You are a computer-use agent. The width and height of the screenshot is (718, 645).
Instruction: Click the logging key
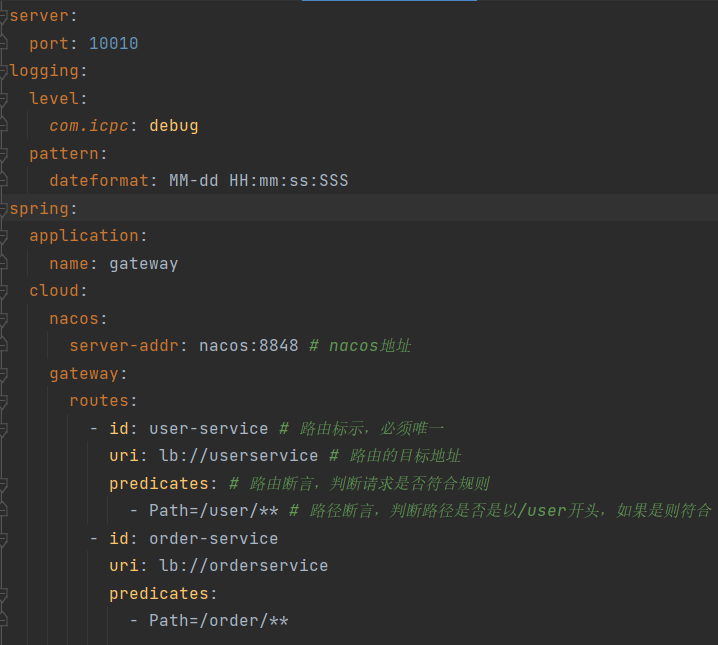click(44, 71)
